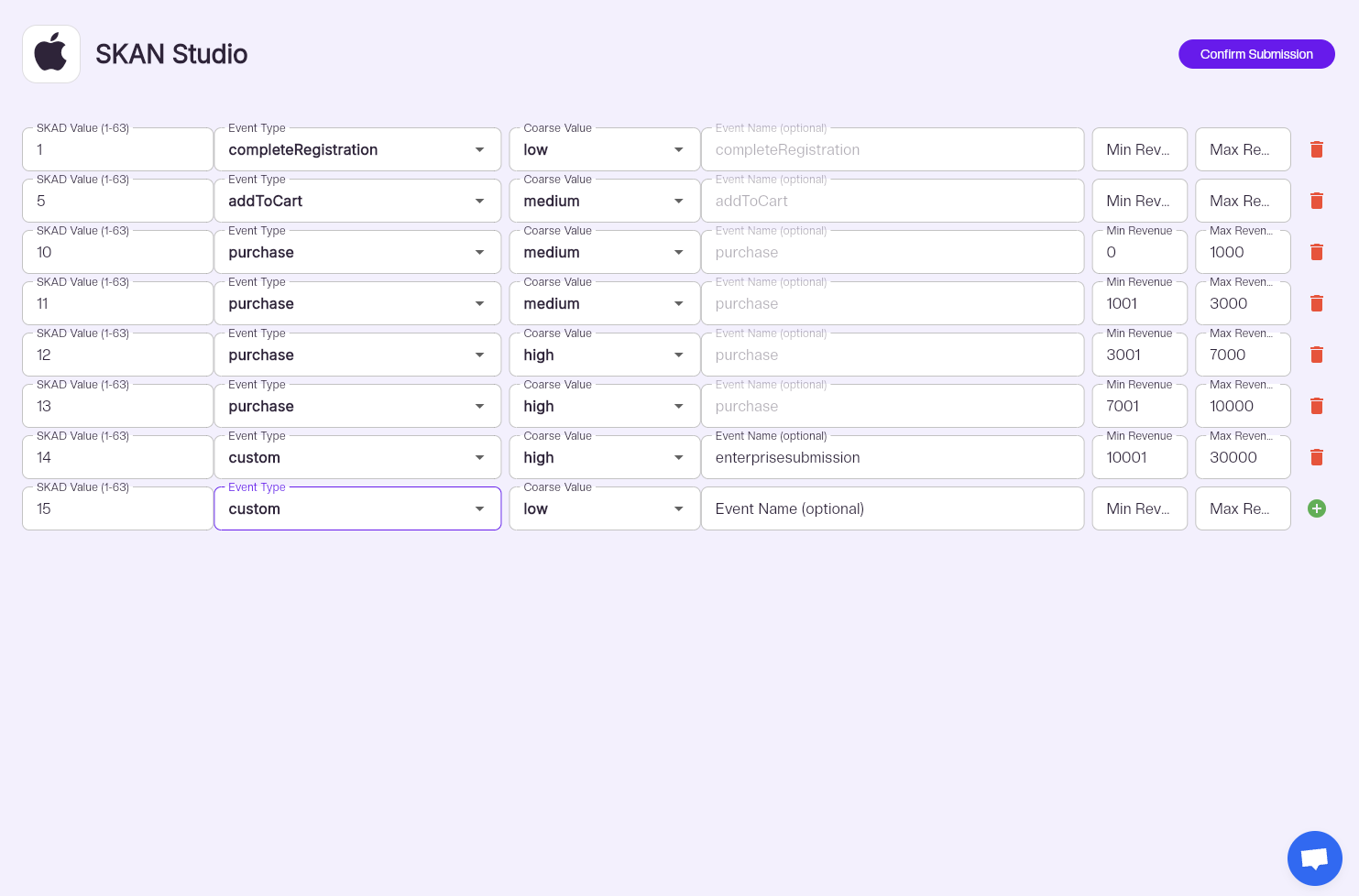Remove SKAD value 10 row via trash icon
1359x896 pixels.
pyautogui.click(x=1316, y=252)
